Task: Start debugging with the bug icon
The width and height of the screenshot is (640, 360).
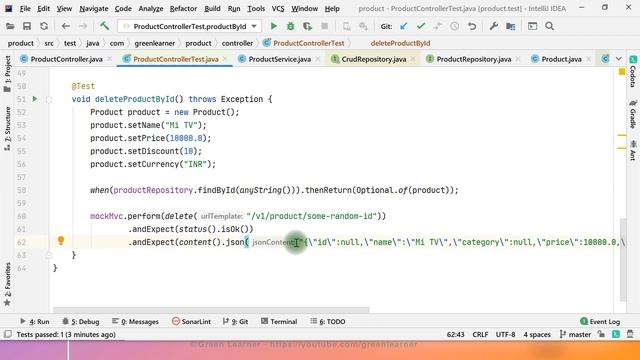Action: click(x=291, y=27)
